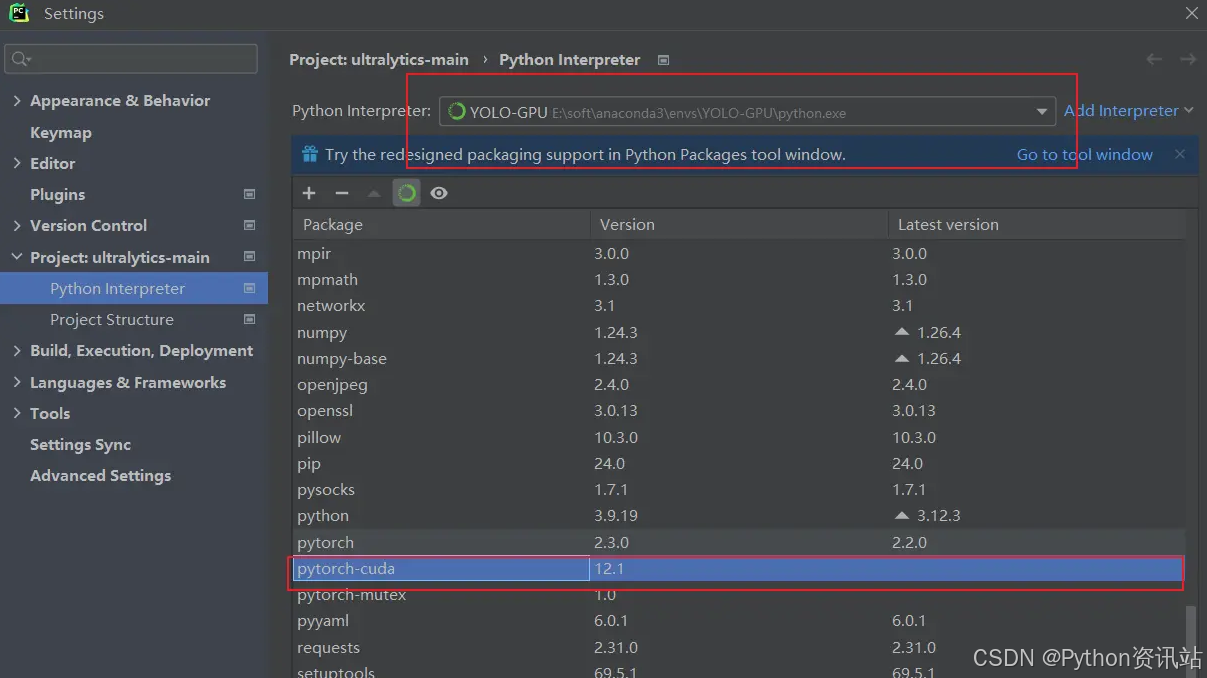Open the Plugins settings page

[57, 194]
